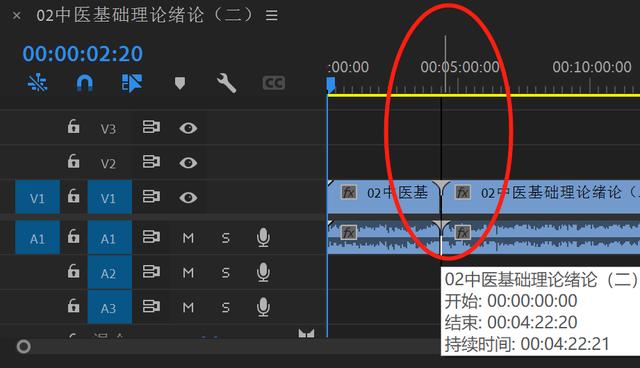The height and width of the screenshot is (368, 640).
Task: Click the V2 track label
Action: click(x=108, y=164)
